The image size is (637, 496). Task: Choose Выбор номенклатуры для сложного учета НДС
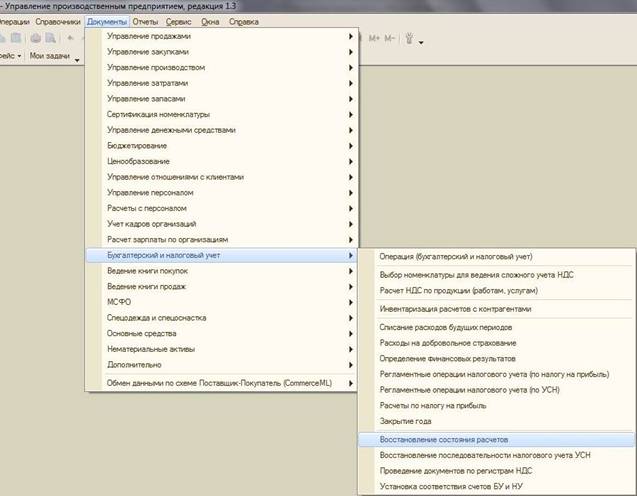(x=497, y=275)
